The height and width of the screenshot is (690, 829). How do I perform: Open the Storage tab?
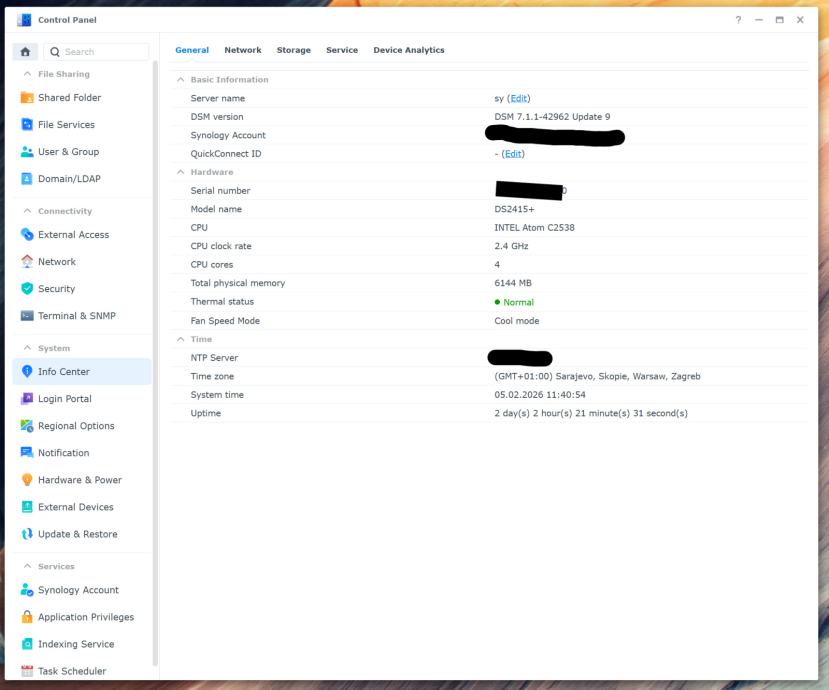point(293,50)
